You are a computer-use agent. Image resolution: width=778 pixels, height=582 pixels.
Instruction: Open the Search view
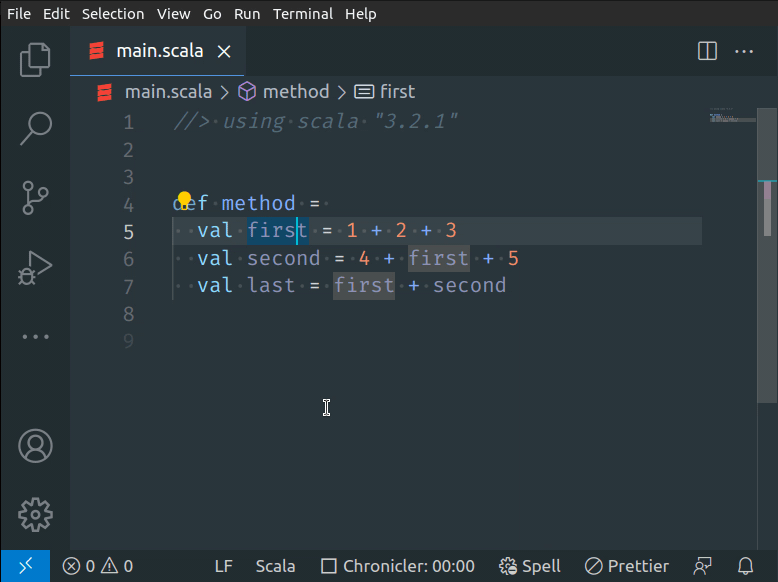click(x=35, y=128)
